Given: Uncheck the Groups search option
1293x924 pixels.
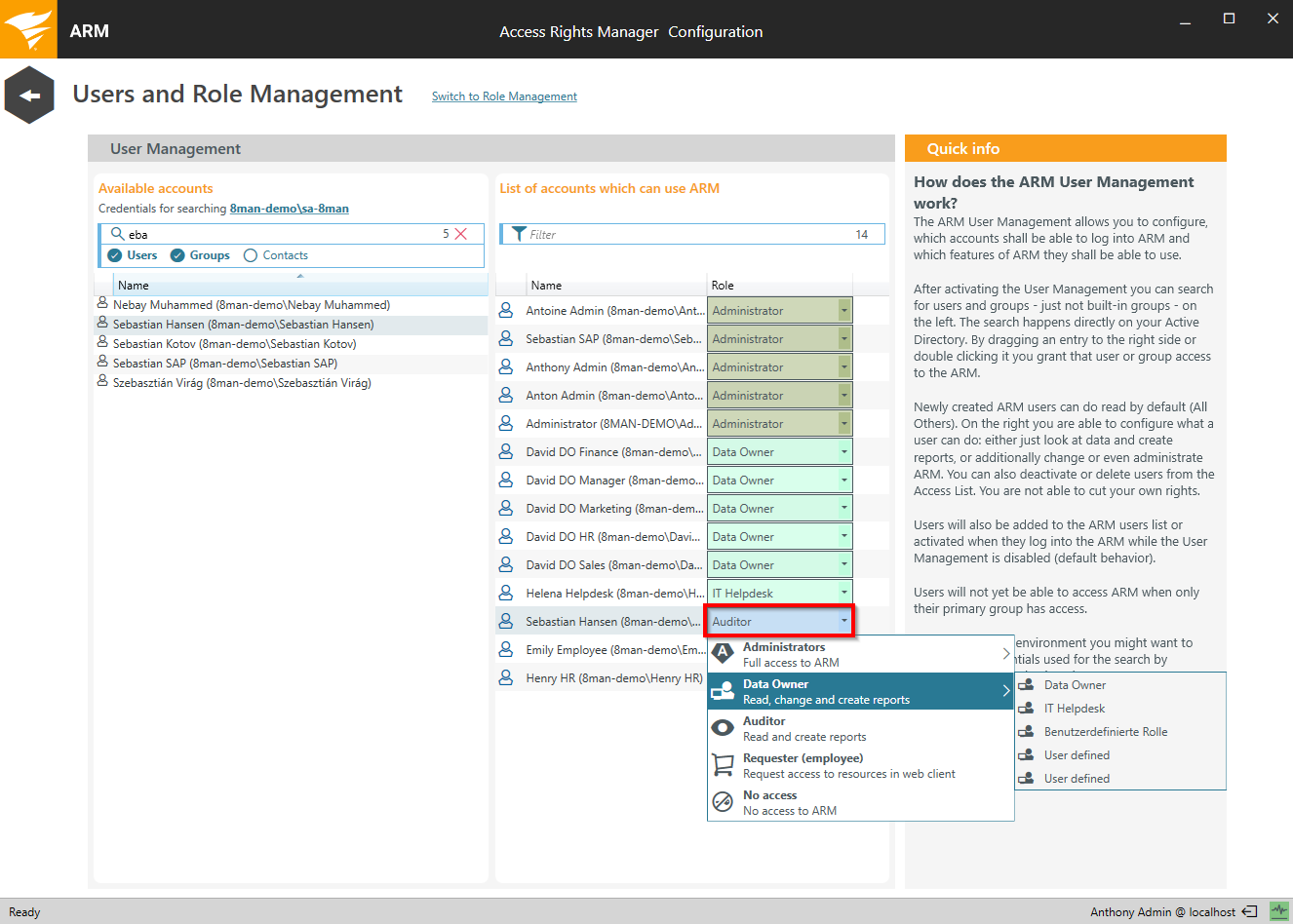Looking at the screenshot, I should pyautogui.click(x=177, y=255).
